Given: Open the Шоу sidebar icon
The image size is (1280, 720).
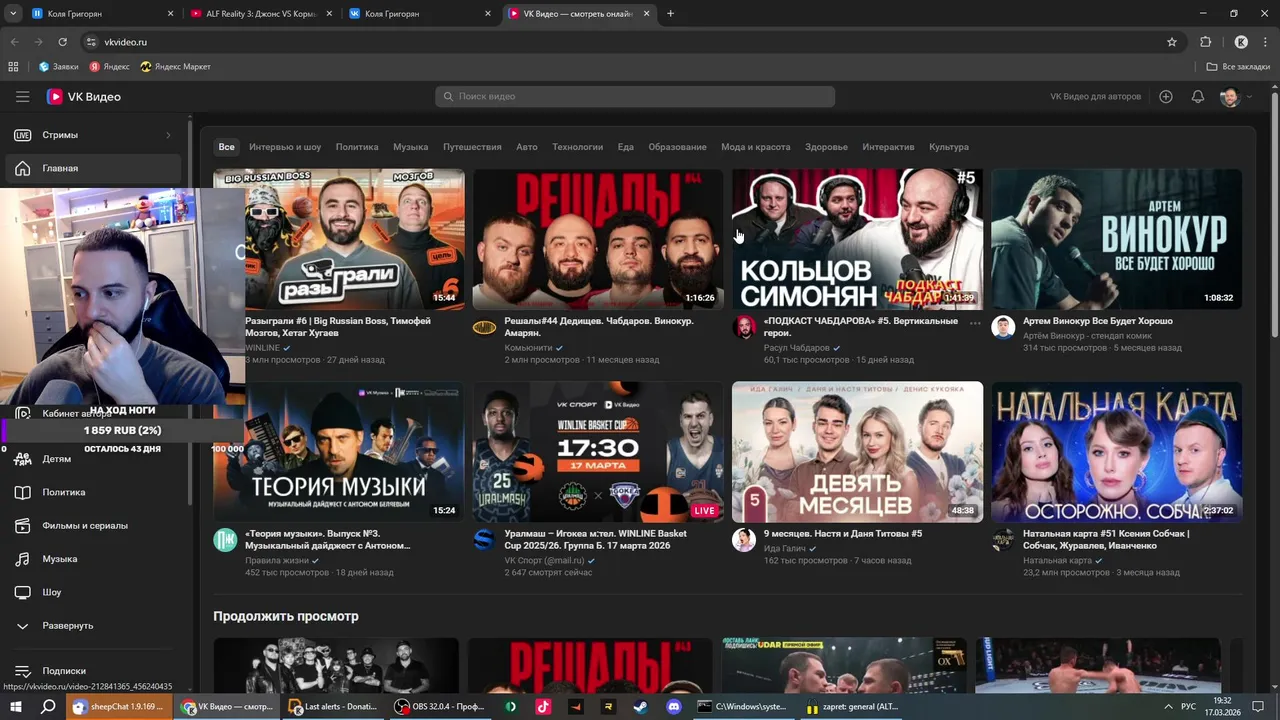Looking at the screenshot, I should [x=23, y=592].
